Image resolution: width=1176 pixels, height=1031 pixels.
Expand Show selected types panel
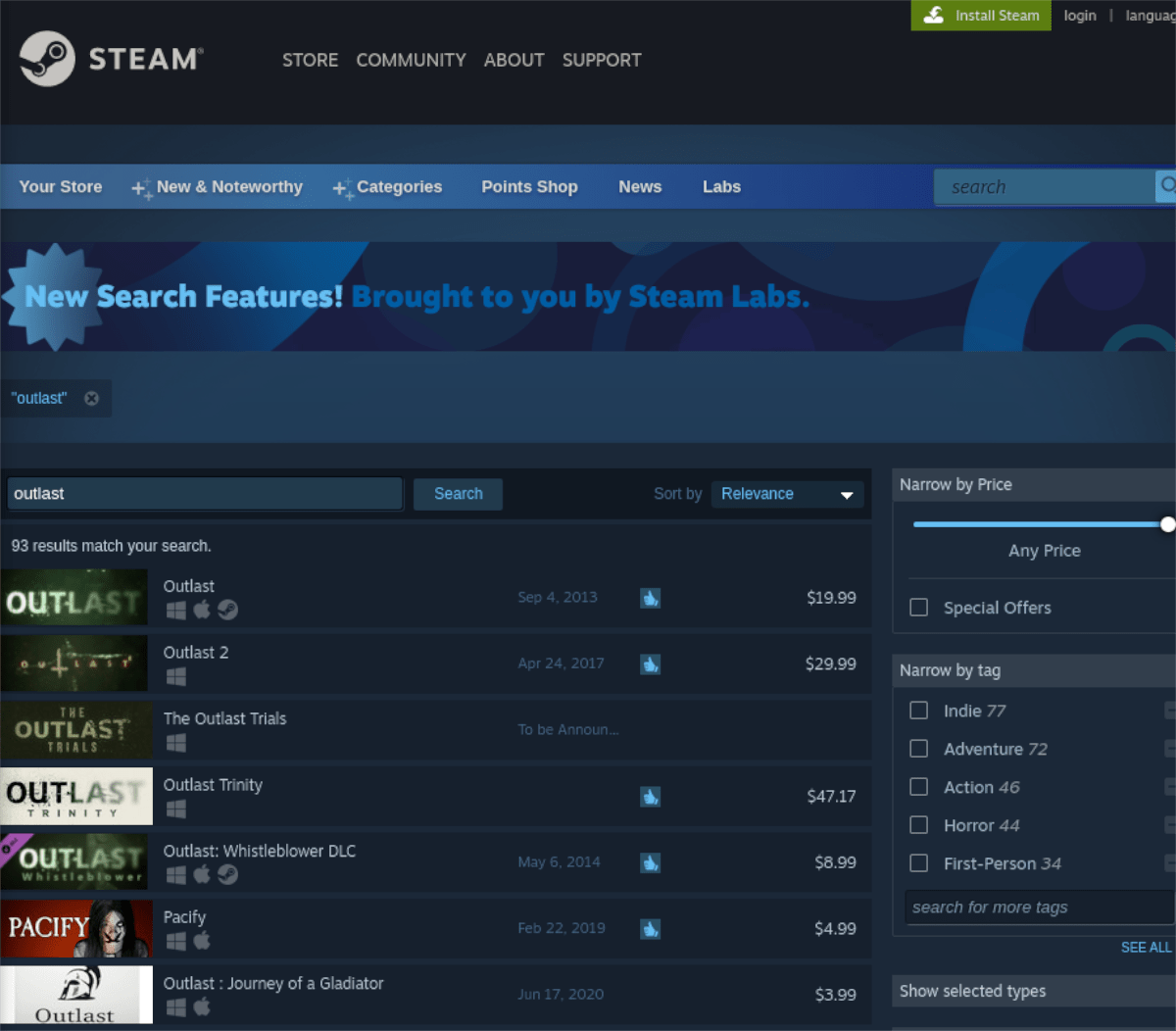[x=1034, y=991]
